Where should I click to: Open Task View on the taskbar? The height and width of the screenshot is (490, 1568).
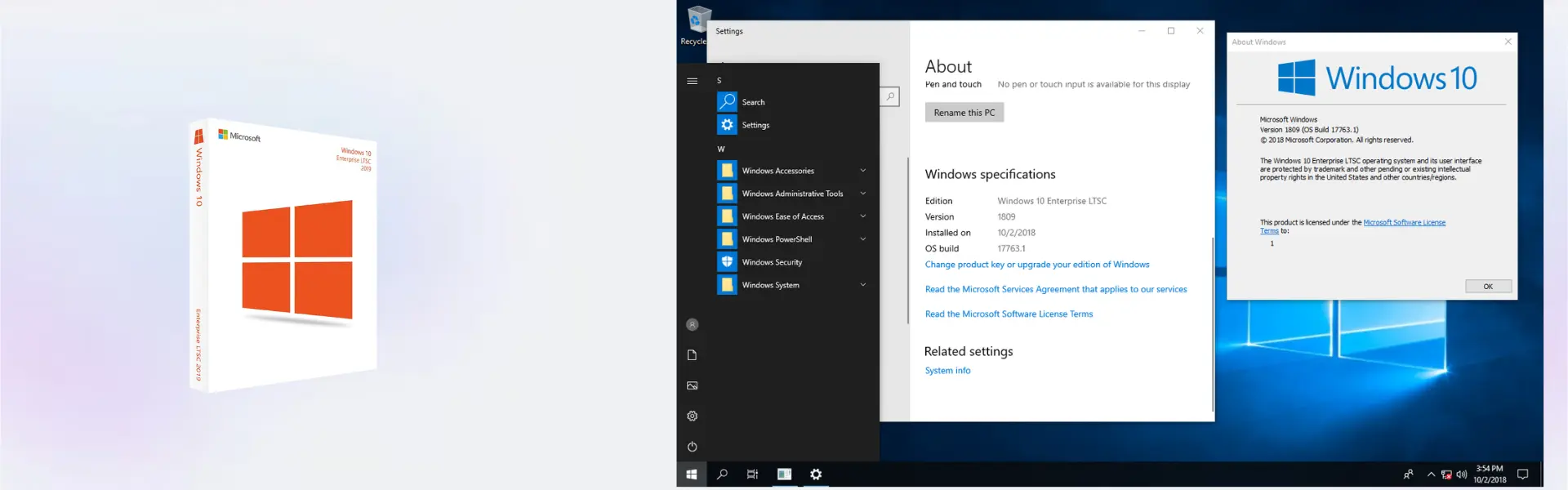click(x=753, y=474)
